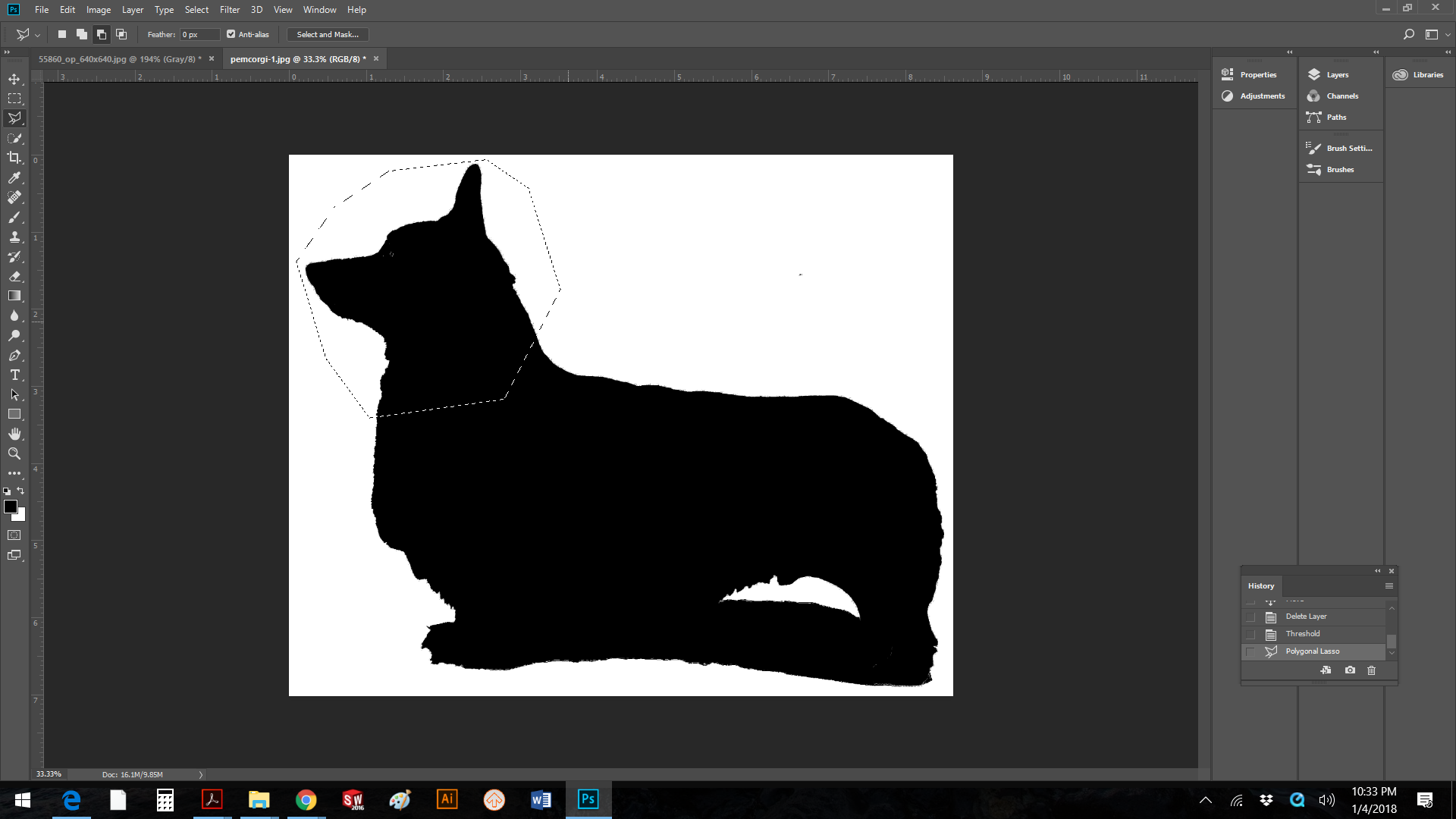Click the Select and Mask button
Viewport: 1456px width, 819px height.
click(328, 34)
